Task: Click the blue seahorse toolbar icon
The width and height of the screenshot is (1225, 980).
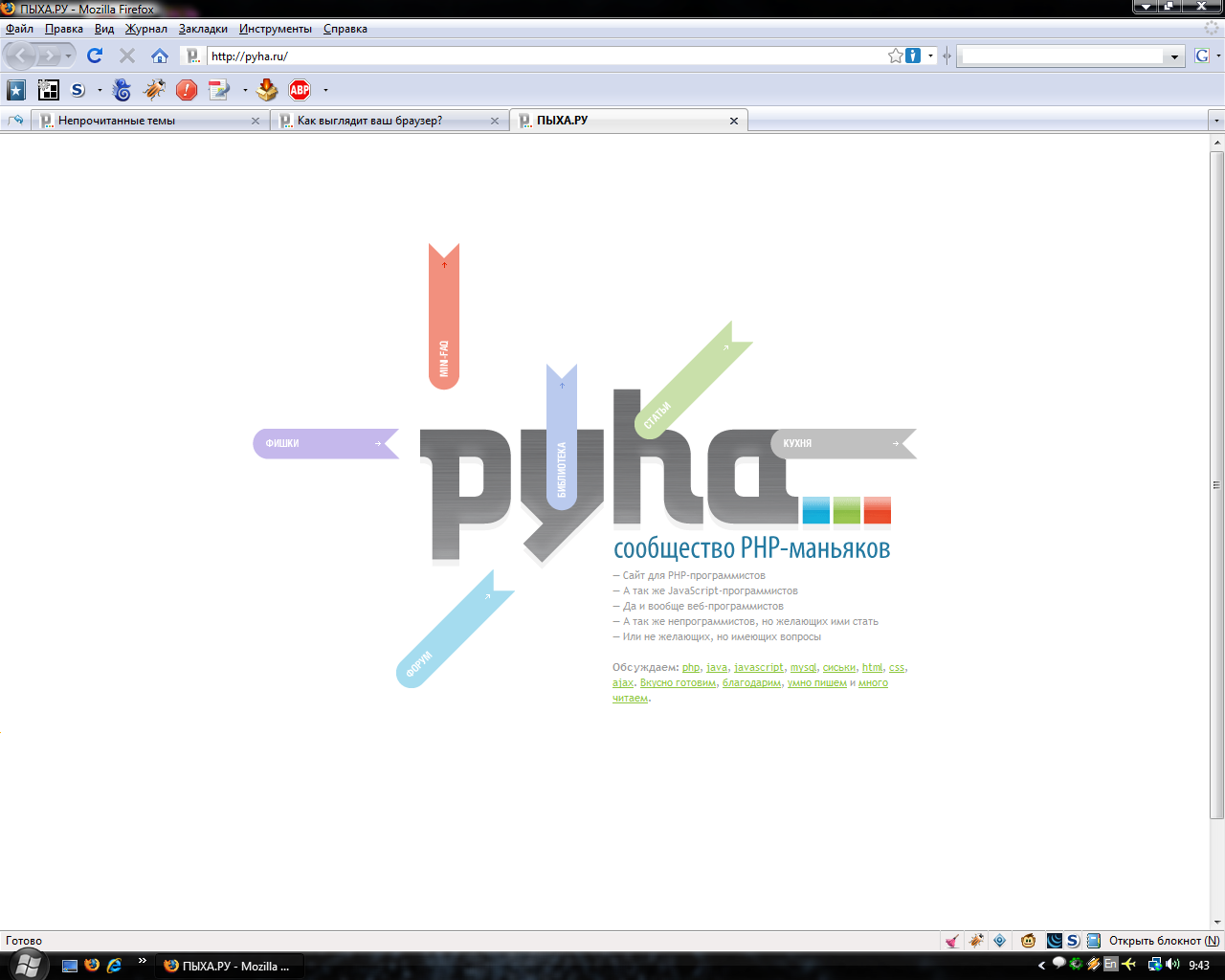Action: 122,90
